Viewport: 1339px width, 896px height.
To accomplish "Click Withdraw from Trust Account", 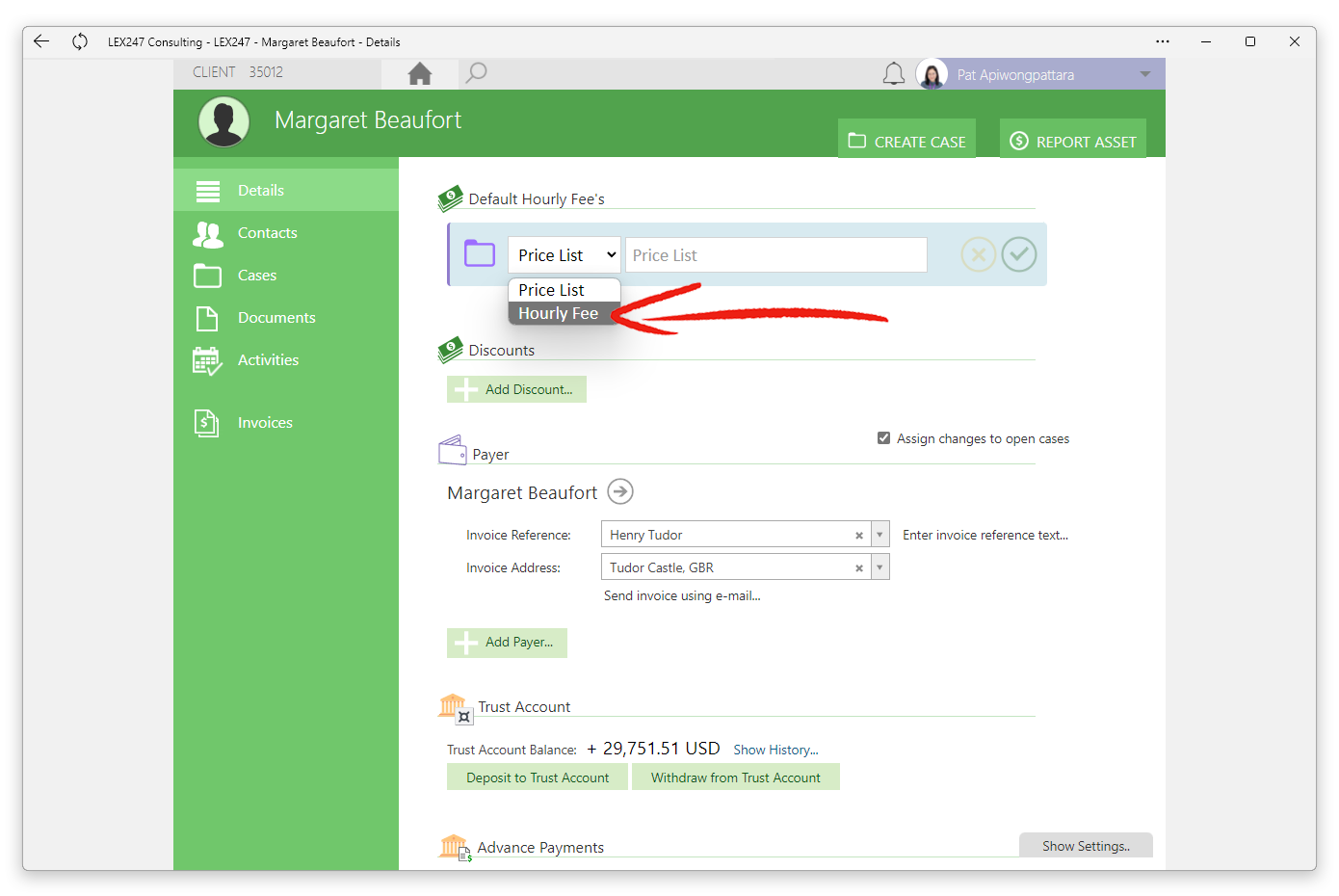I will (x=736, y=777).
